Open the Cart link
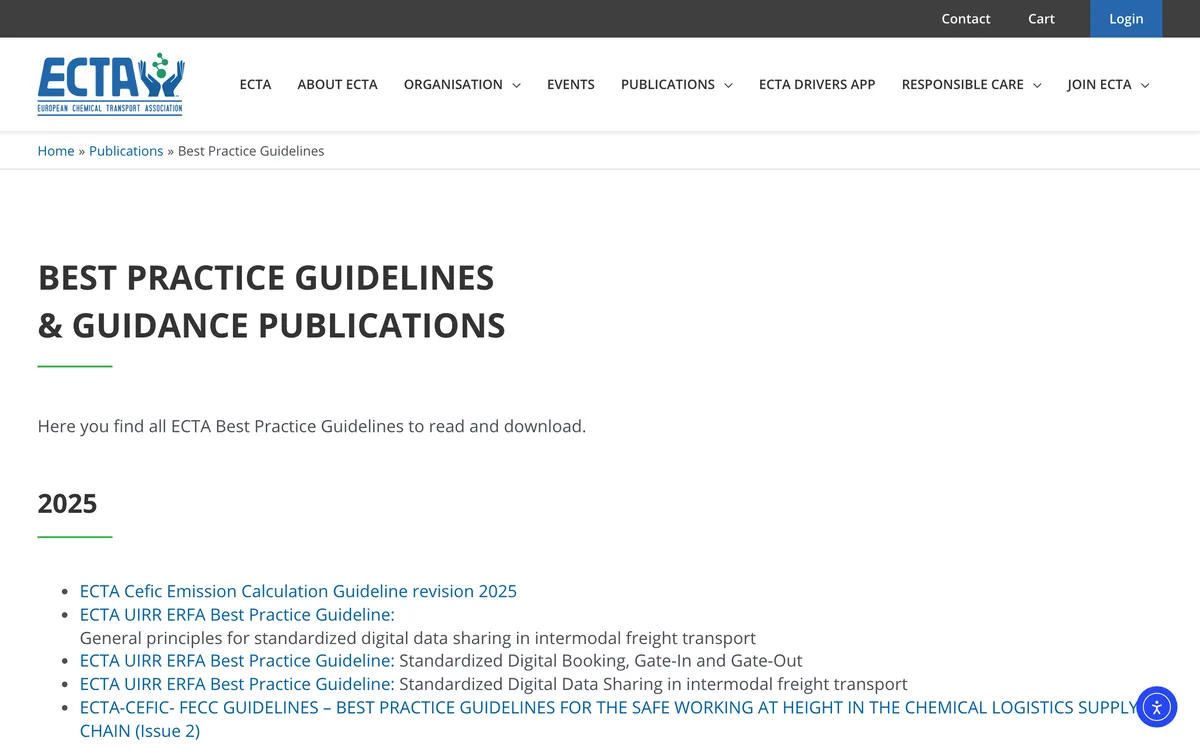This screenshot has width=1200, height=750. coord(1041,19)
